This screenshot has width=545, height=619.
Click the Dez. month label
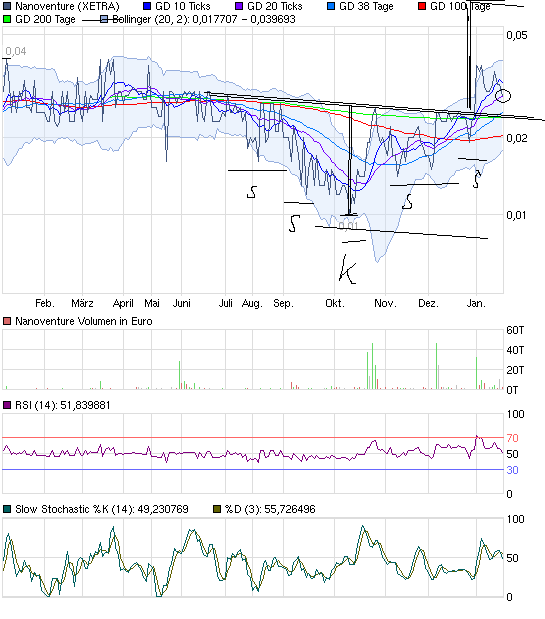[x=428, y=303]
